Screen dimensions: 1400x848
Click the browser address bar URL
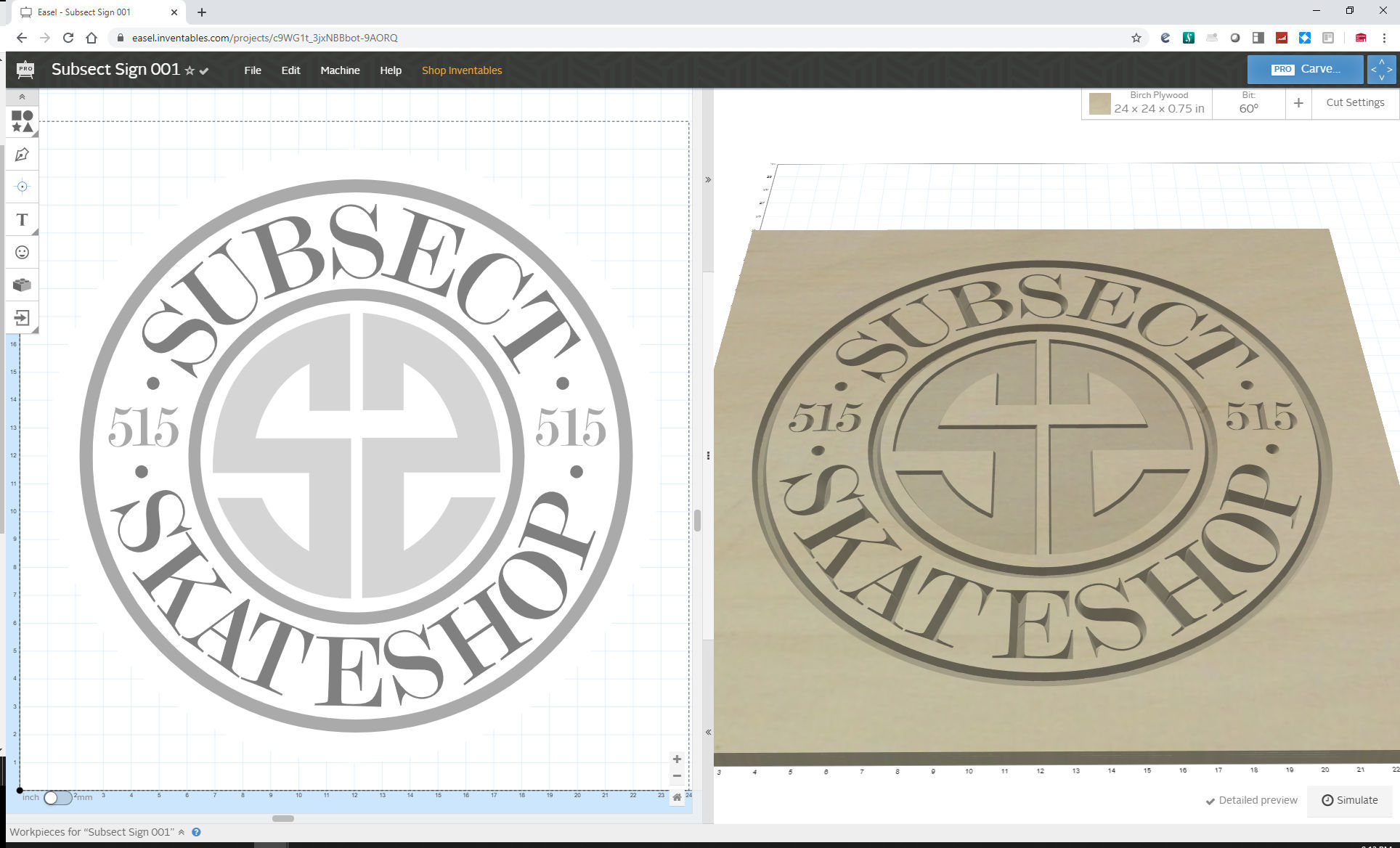pyautogui.click(x=264, y=38)
